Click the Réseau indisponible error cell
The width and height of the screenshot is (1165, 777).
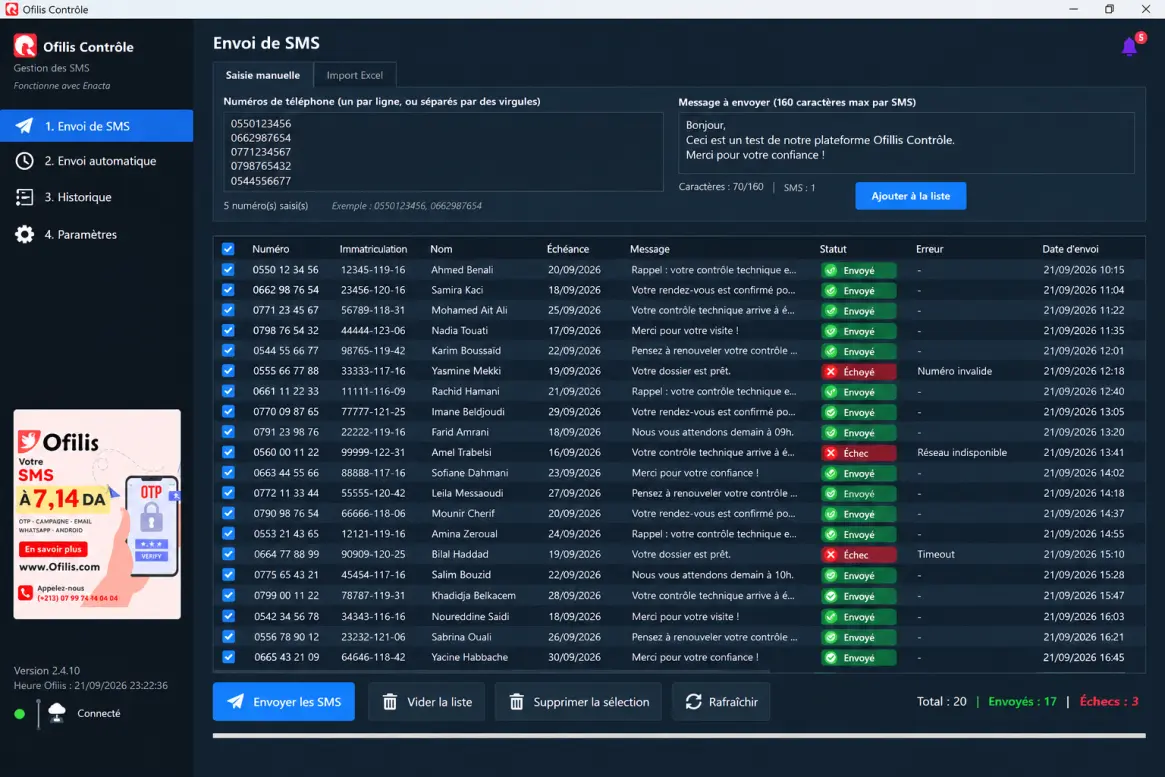962,452
